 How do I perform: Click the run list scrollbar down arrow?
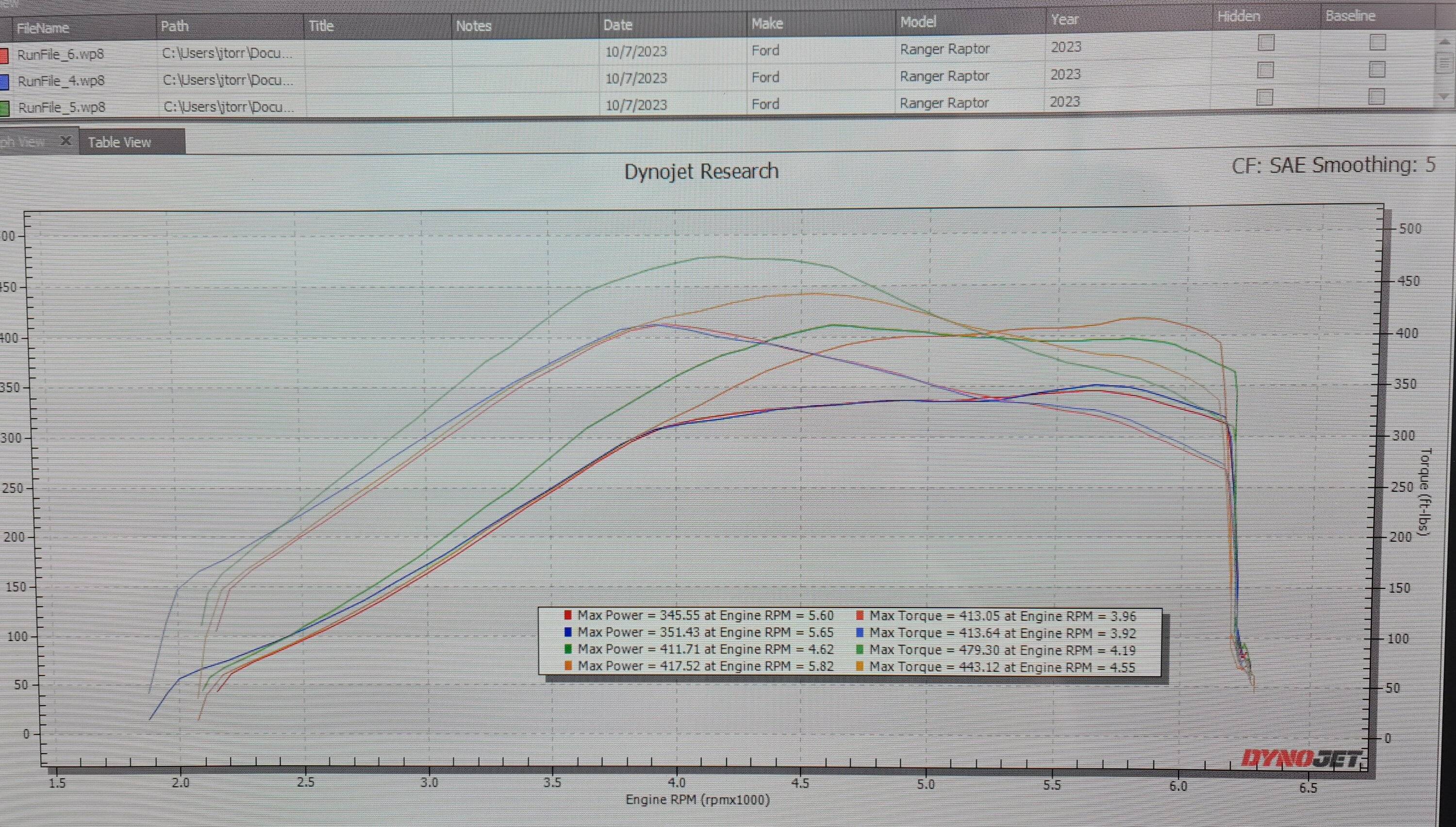[1444, 97]
